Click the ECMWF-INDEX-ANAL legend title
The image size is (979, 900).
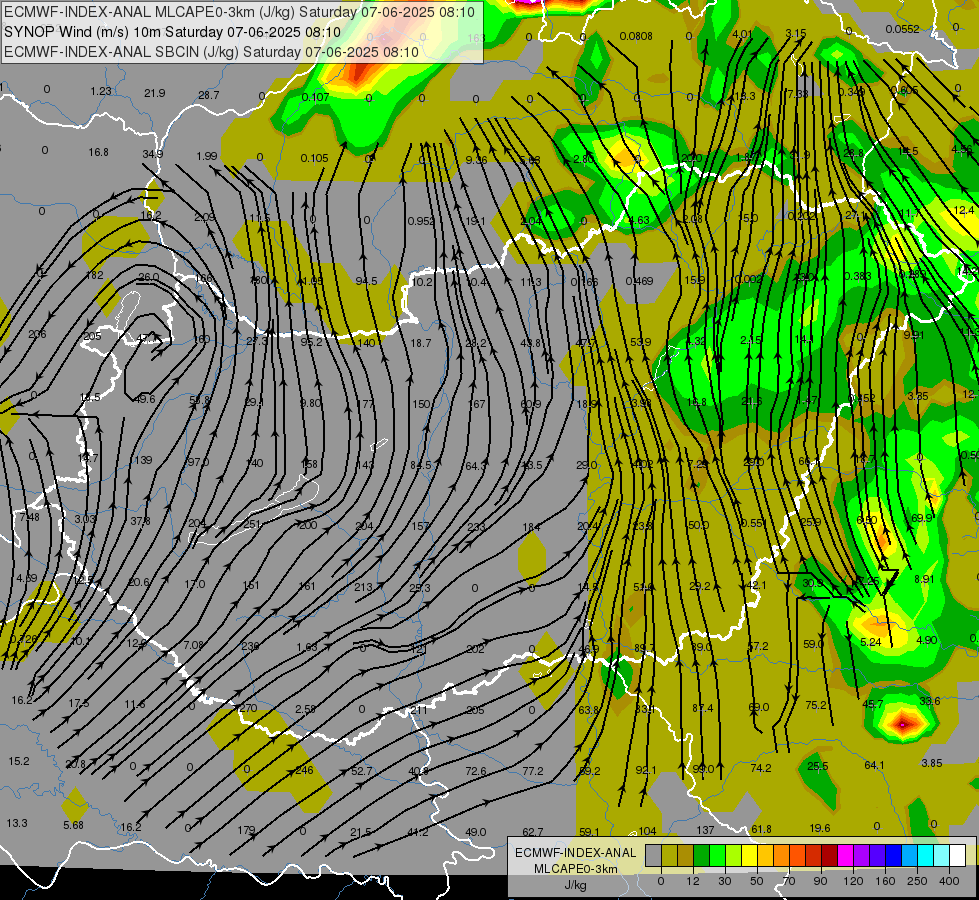[x=576, y=853]
